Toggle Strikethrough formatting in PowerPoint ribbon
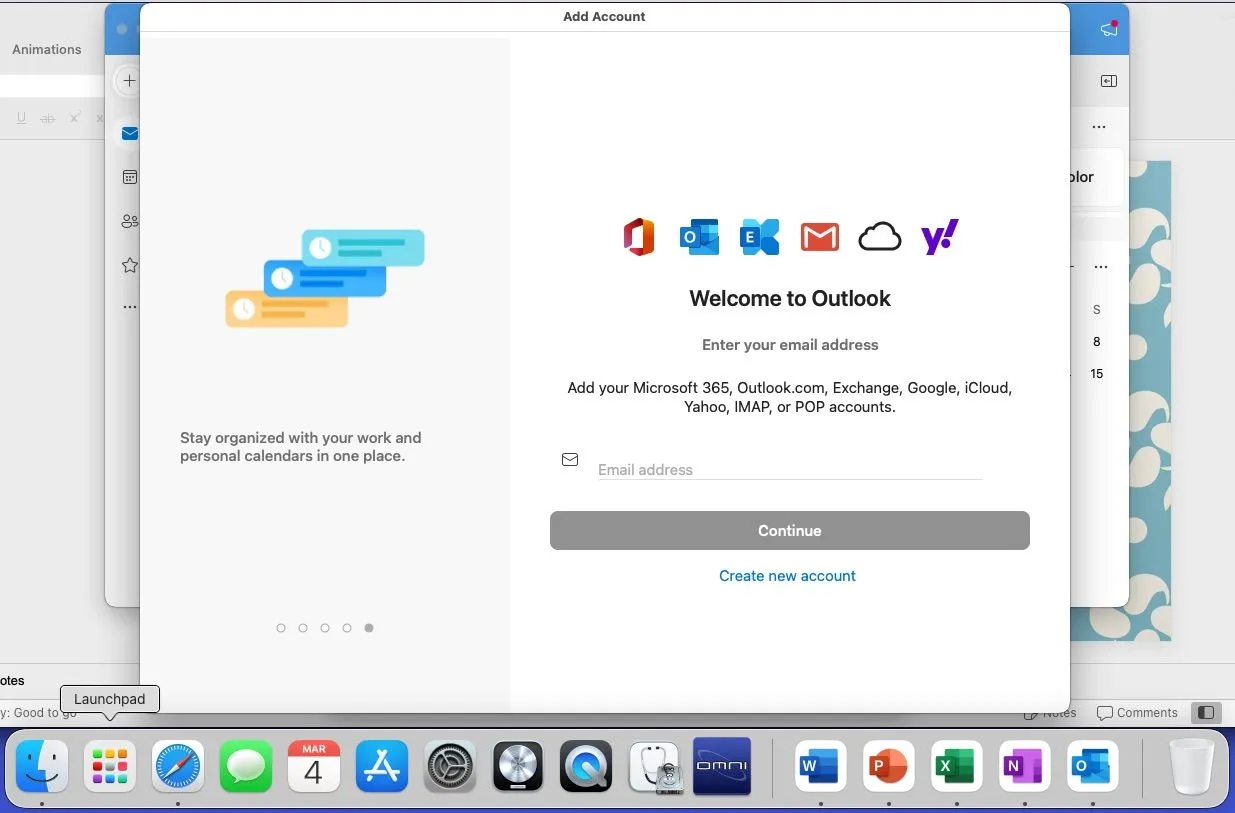This screenshot has height=813, width=1235. (47, 118)
